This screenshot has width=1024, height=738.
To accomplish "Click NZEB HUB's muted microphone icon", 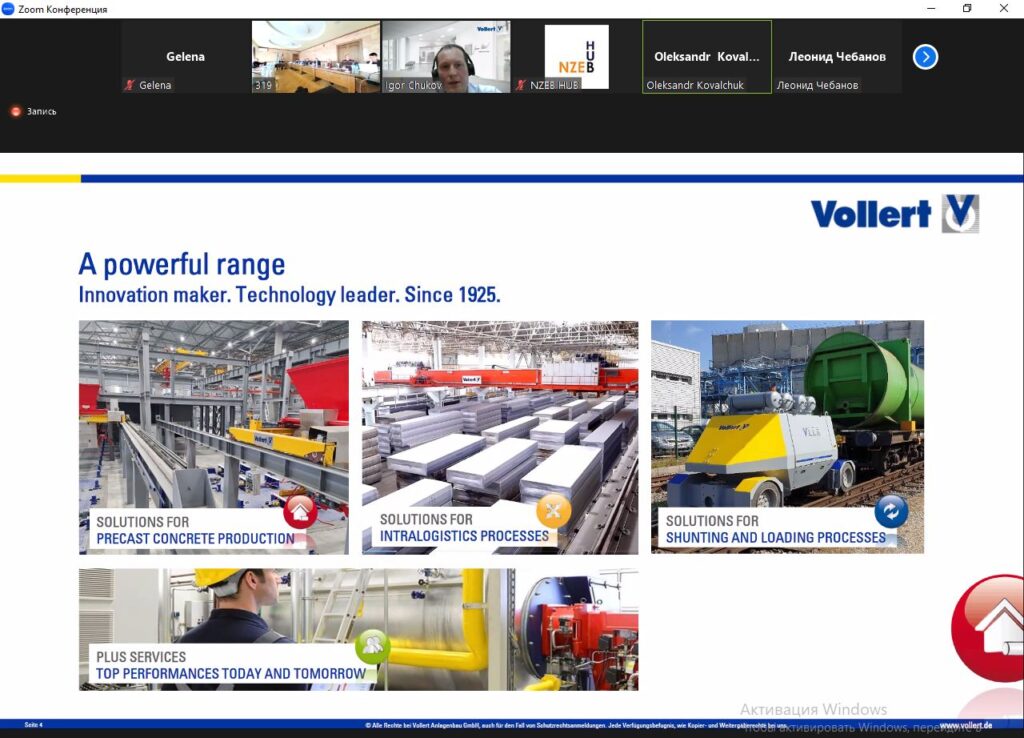I will (x=520, y=85).
